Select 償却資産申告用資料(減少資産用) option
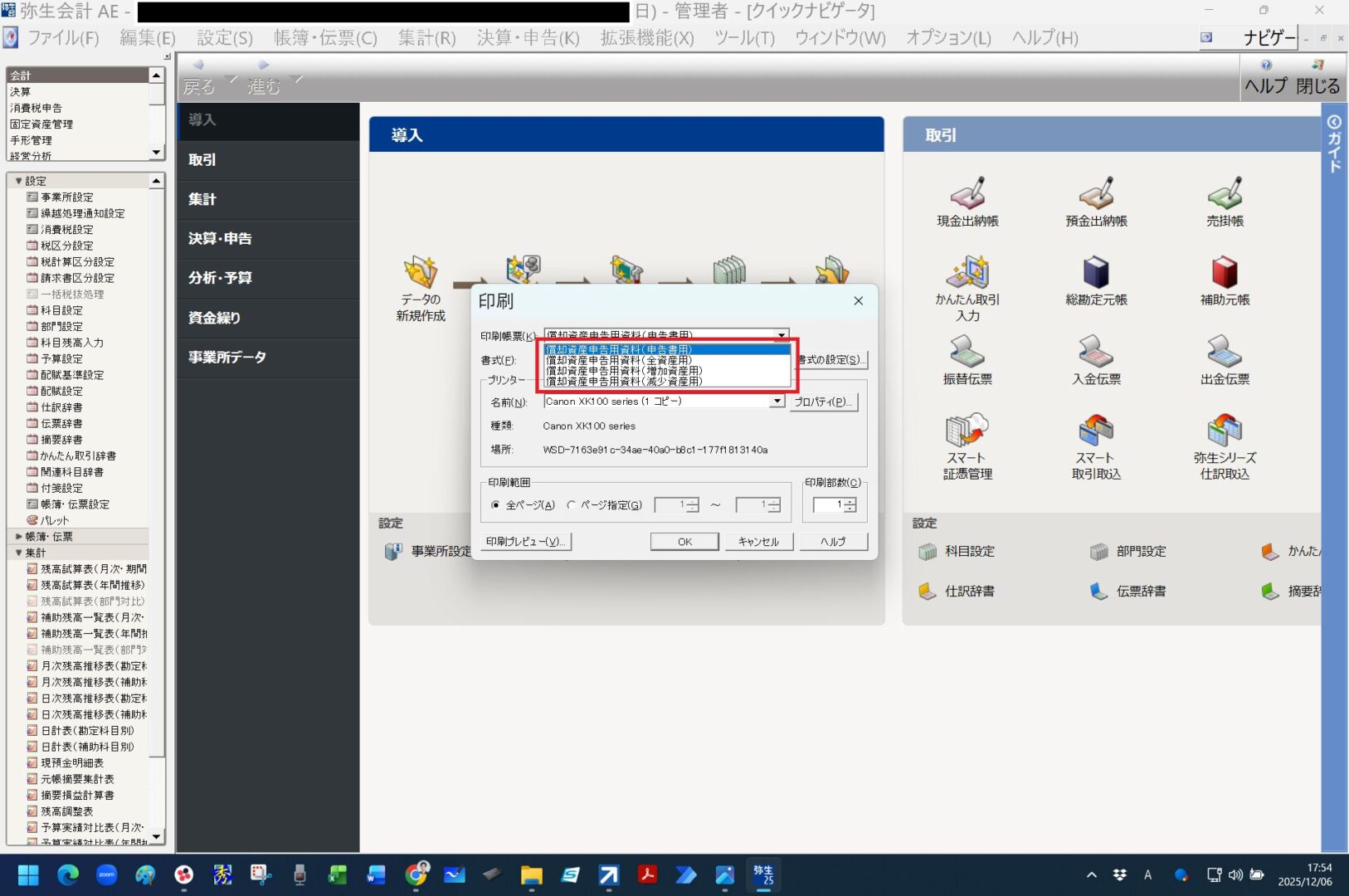 click(624, 382)
